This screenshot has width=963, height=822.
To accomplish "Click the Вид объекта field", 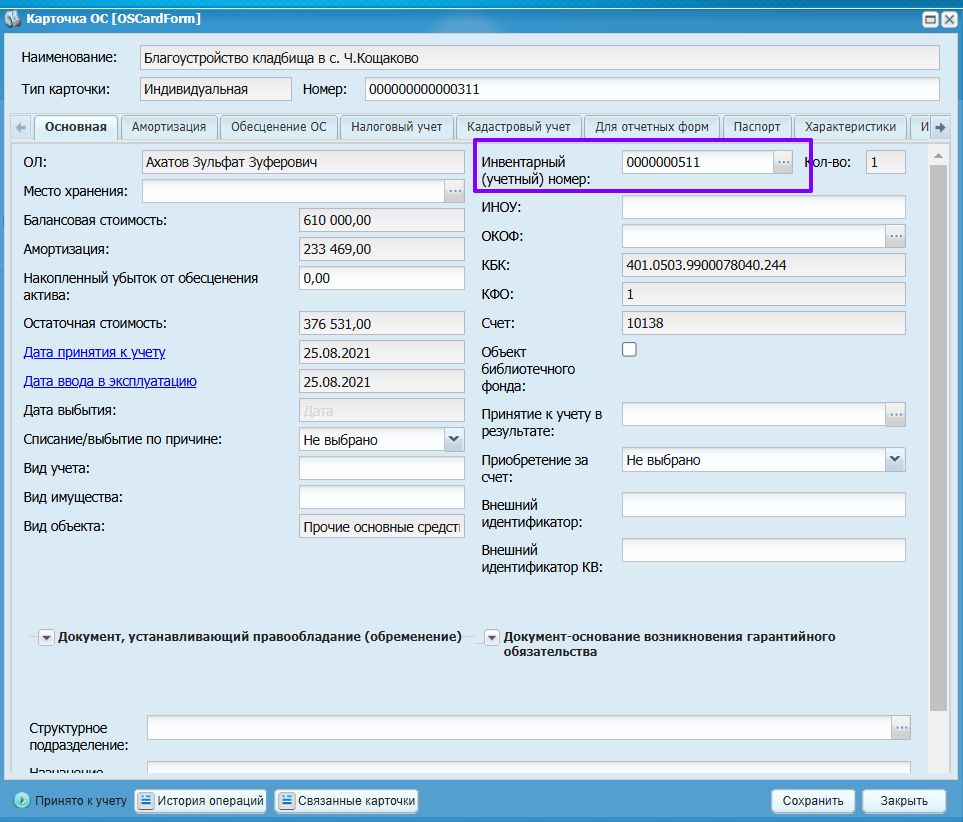I will (x=381, y=526).
